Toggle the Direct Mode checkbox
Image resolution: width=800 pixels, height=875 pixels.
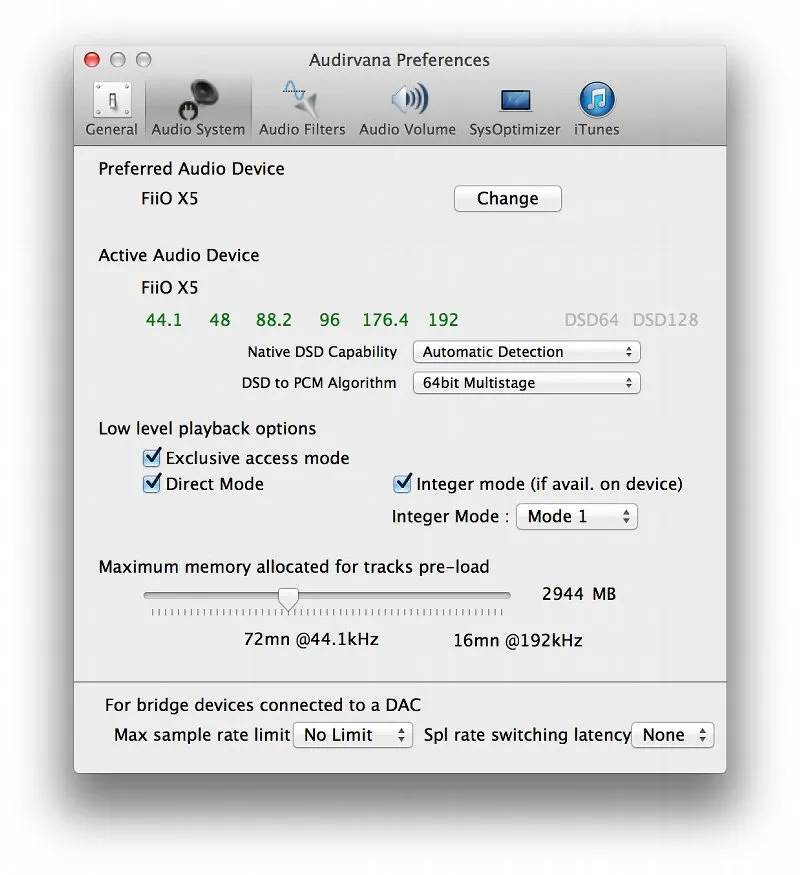coord(152,483)
